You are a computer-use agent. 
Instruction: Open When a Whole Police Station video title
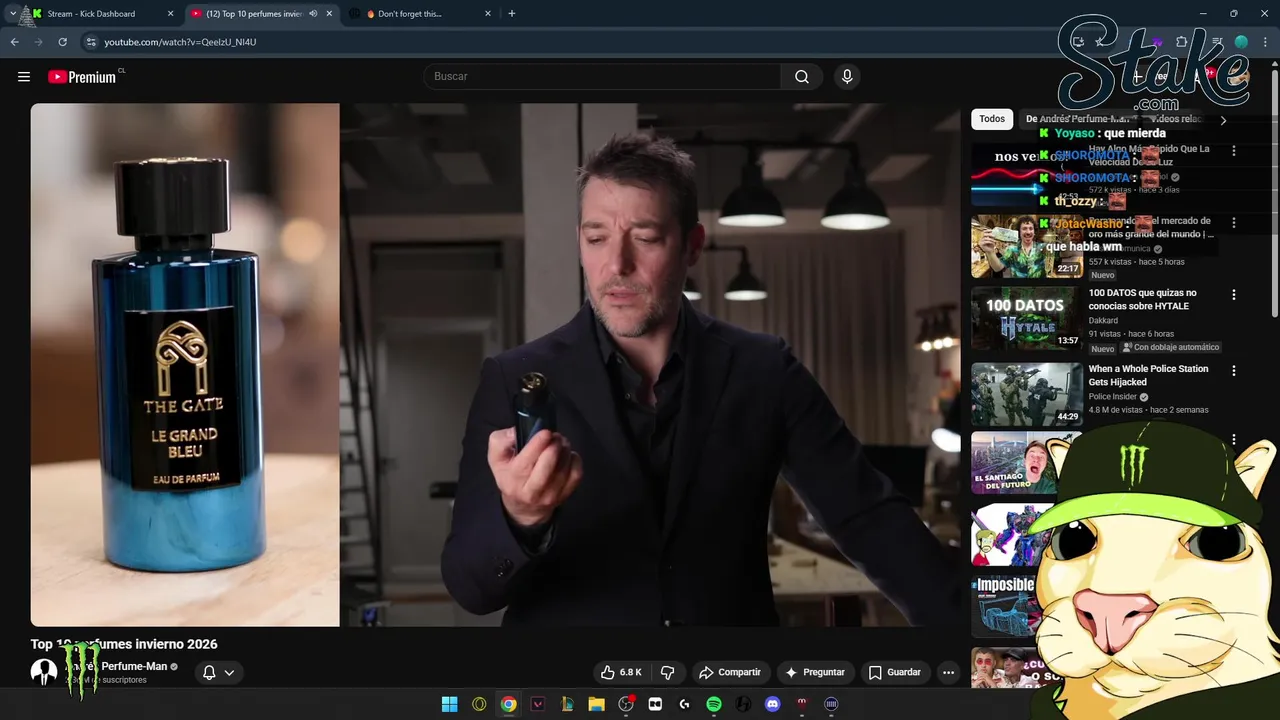coord(1148,376)
